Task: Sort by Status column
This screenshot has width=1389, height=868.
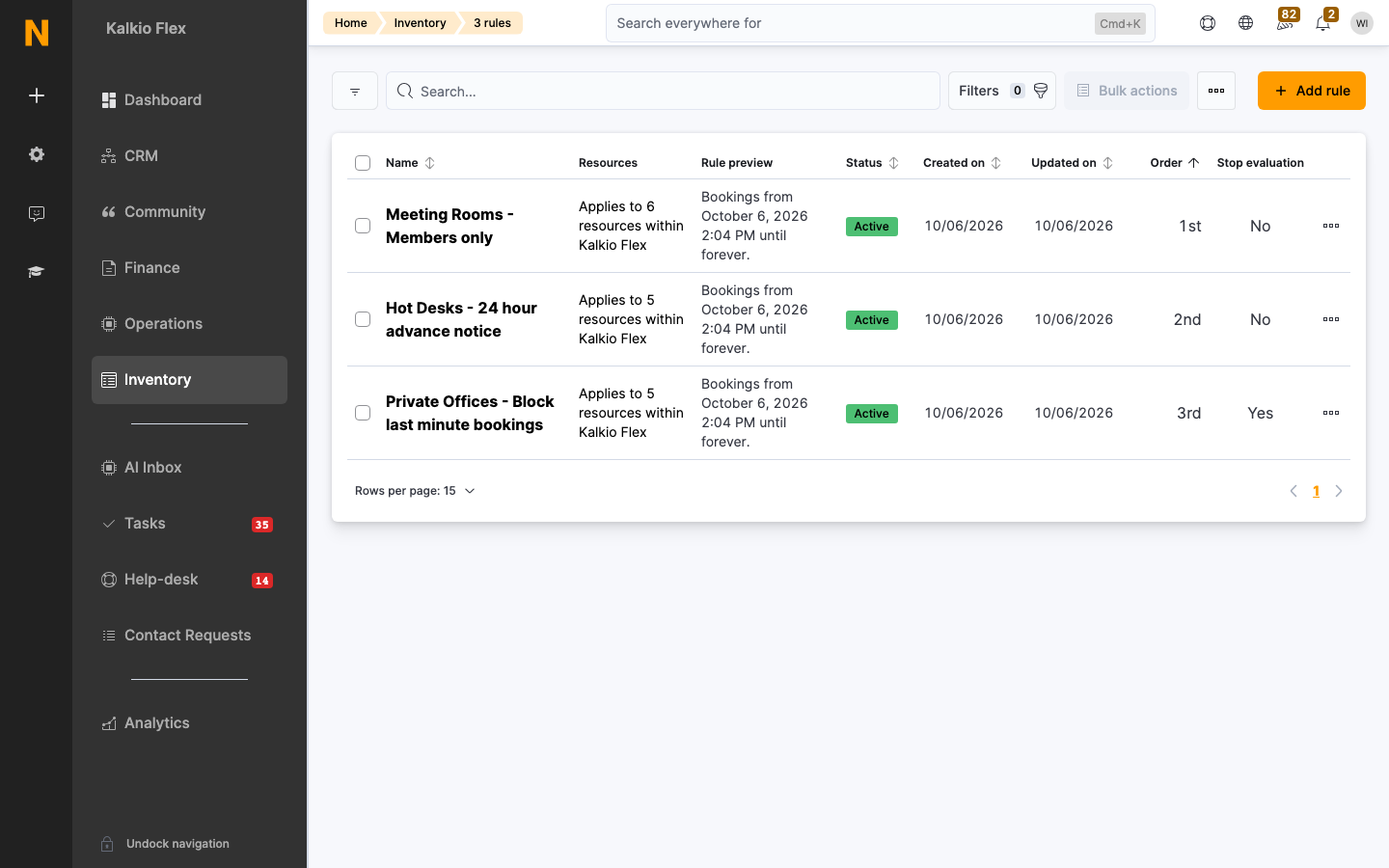Action: (872, 163)
